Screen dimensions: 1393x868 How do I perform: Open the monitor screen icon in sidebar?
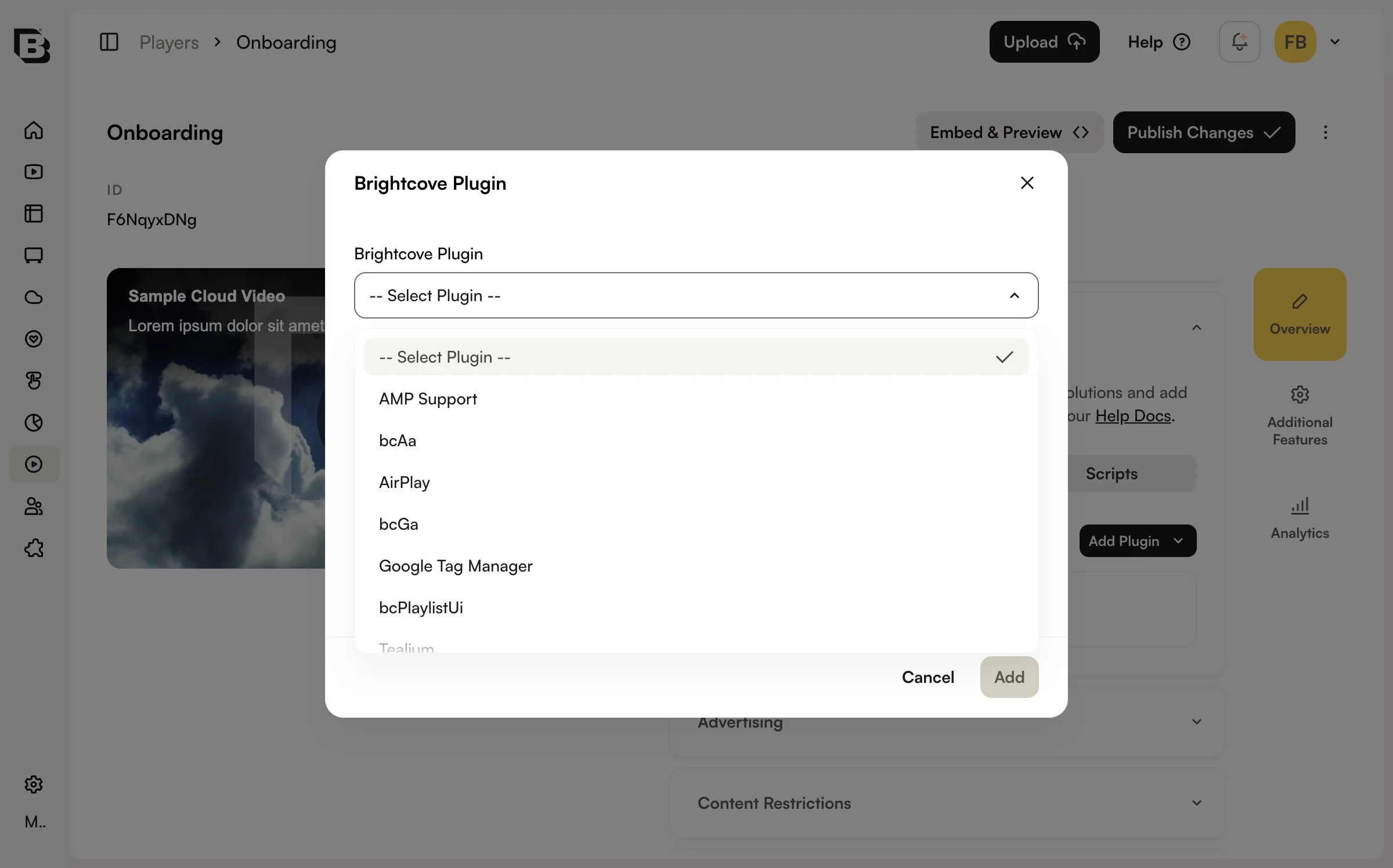[x=34, y=255]
